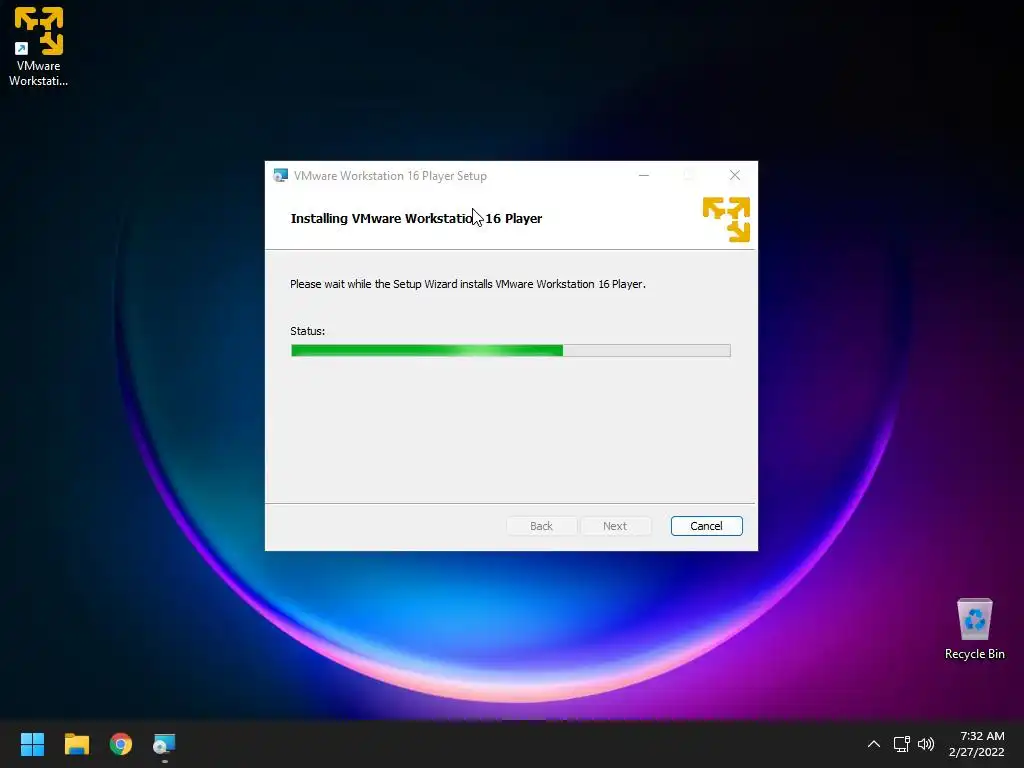Open the network status tray icon

(902, 744)
